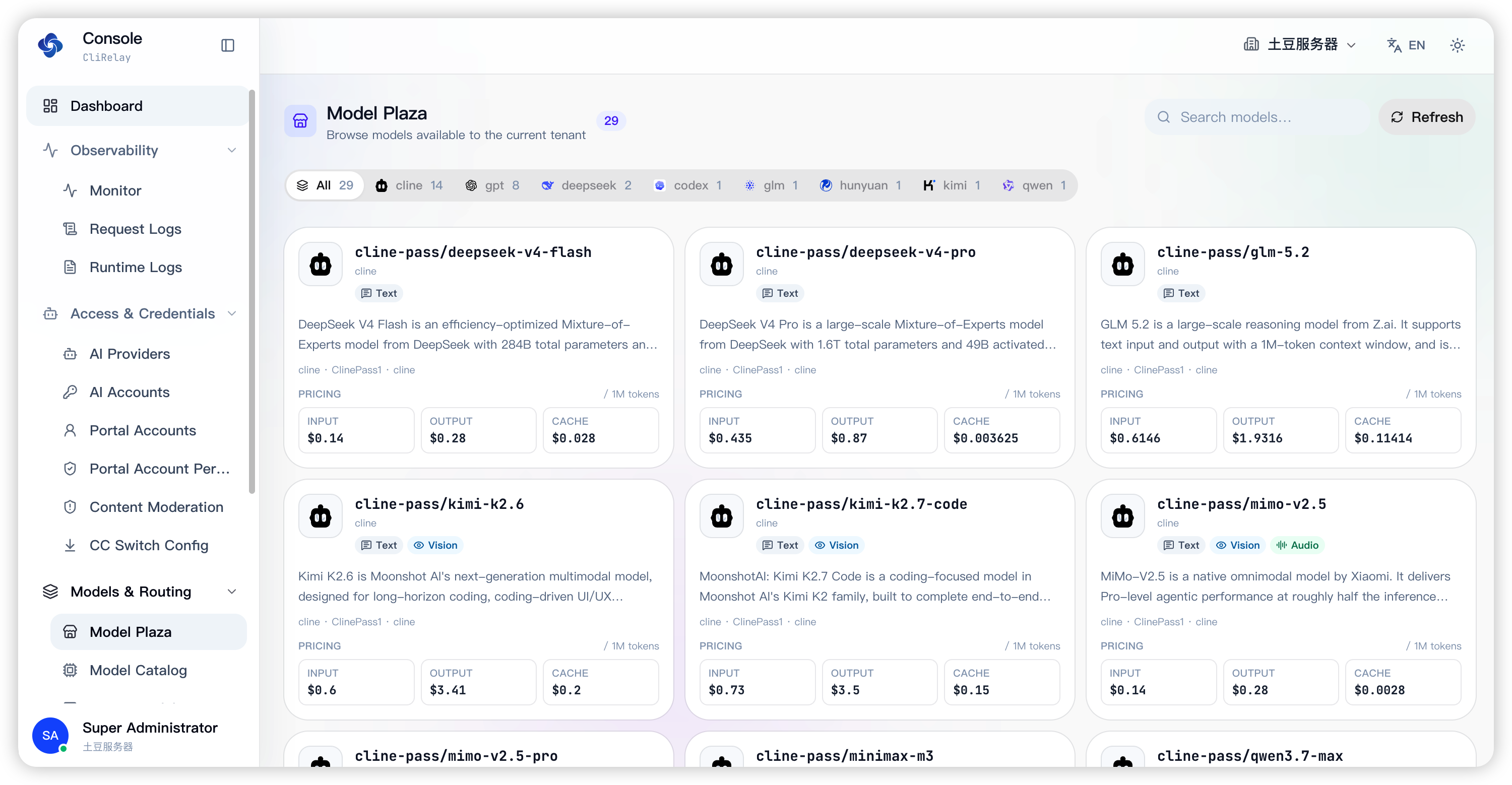Open the 土豆服务器 tenant dropdown

[1299, 44]
